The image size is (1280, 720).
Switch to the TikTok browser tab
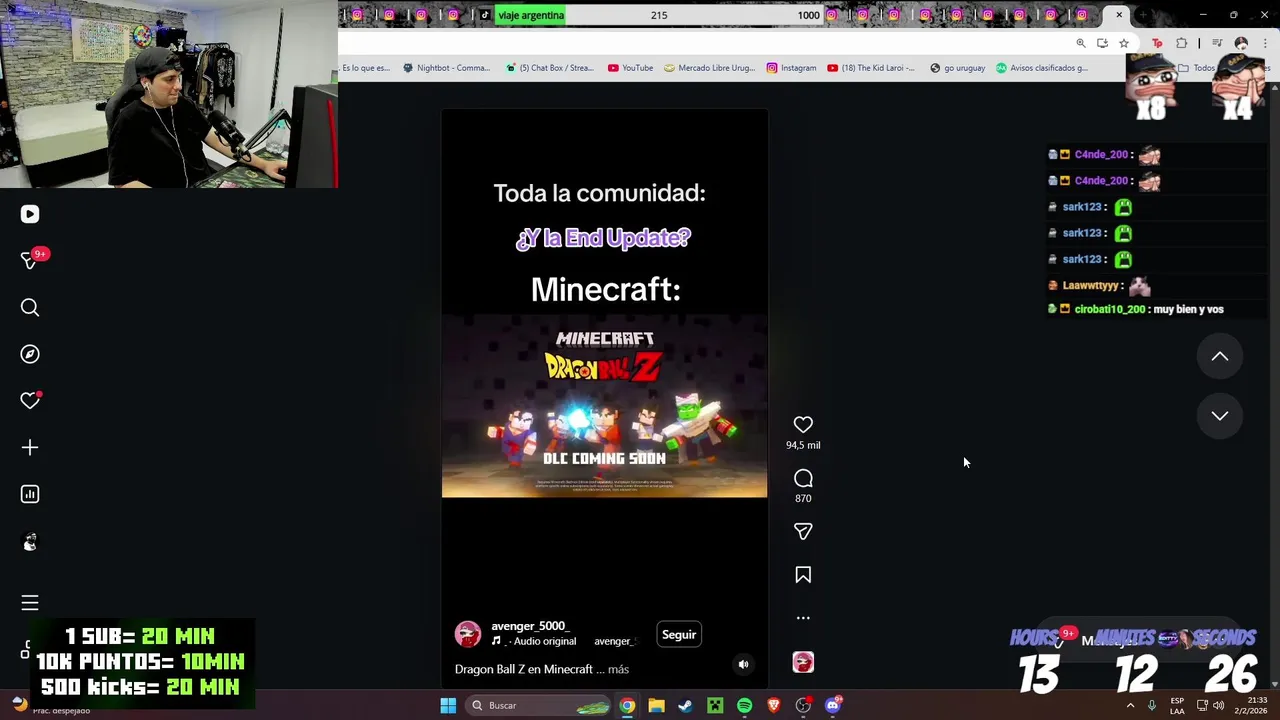point(485,15)
